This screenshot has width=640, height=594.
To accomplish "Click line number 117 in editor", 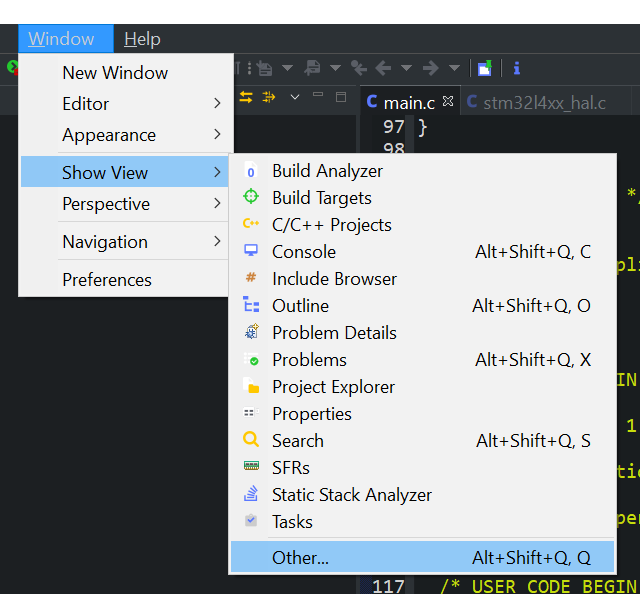I will 388,586.
